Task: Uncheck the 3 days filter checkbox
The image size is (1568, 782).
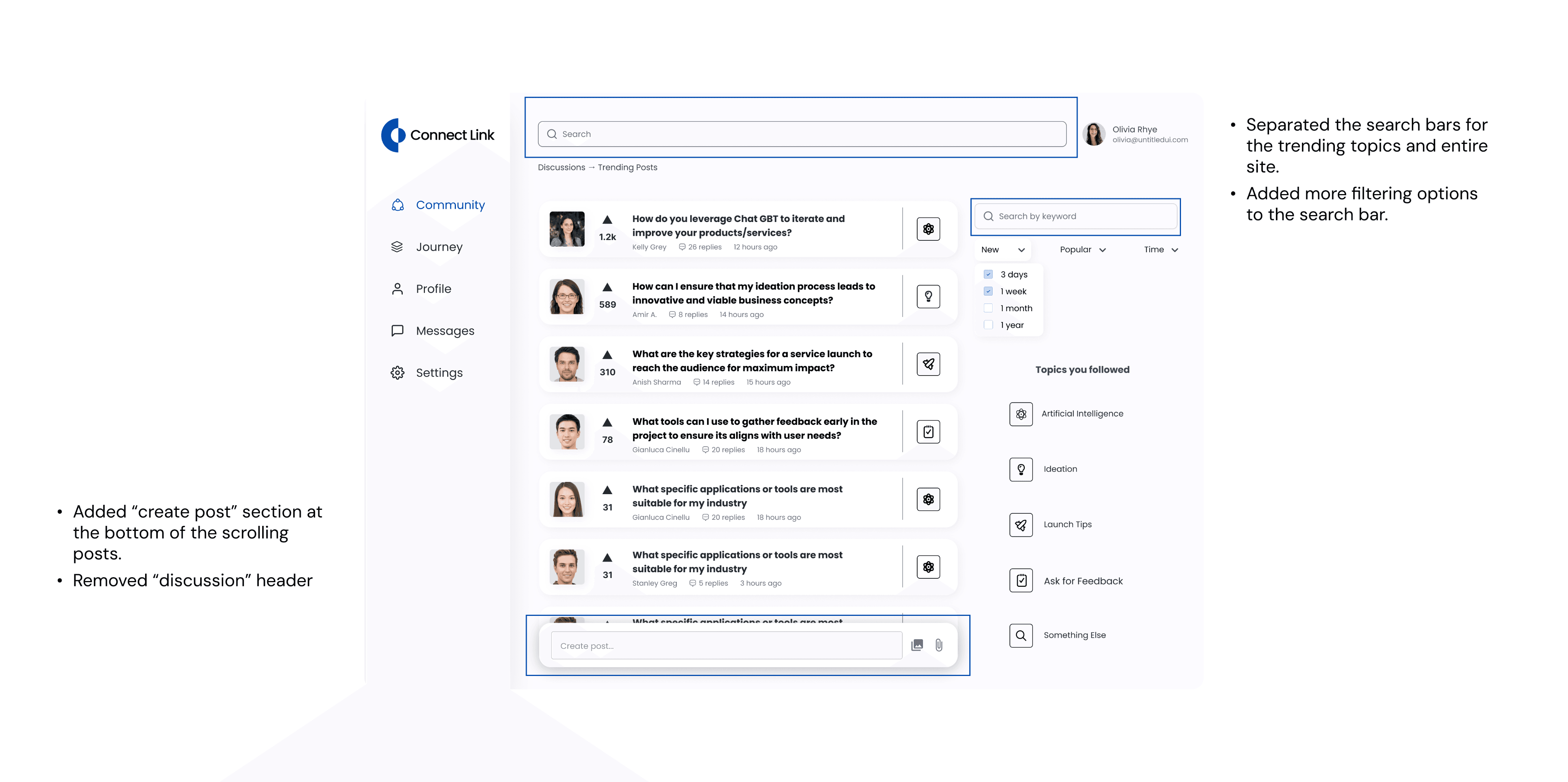Action: tap(988, 274)
